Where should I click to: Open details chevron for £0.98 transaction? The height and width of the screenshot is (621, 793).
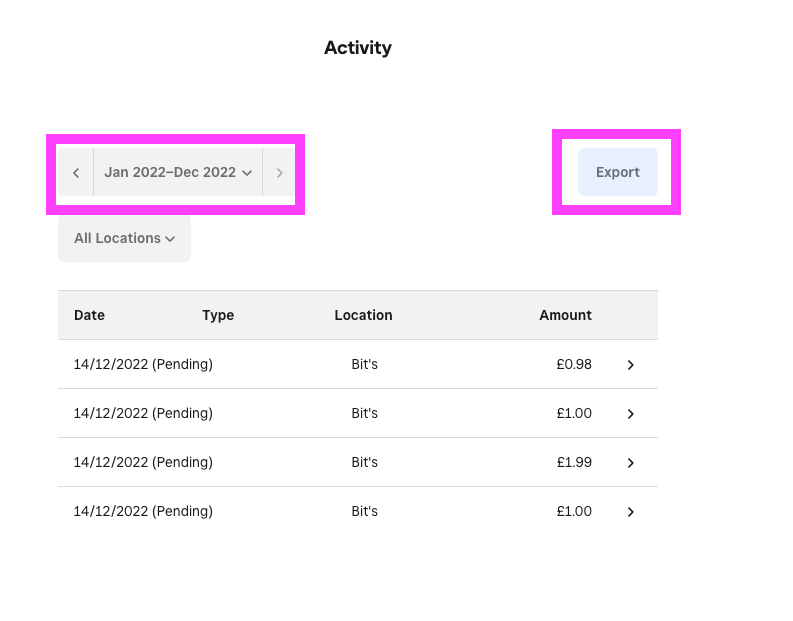(630, 365)
